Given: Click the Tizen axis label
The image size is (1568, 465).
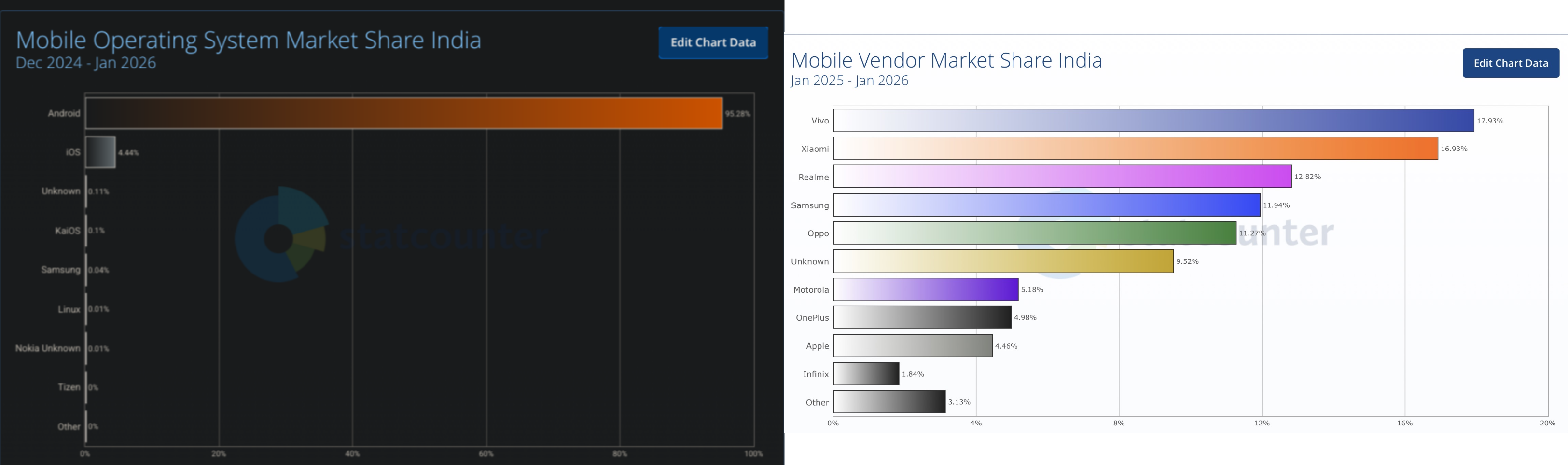Looking at the screenshot, I should point(69,387).
